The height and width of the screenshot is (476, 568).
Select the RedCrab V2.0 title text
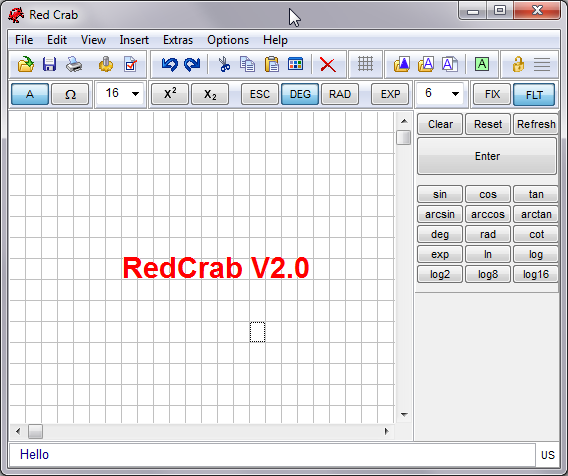coord(216,268)
